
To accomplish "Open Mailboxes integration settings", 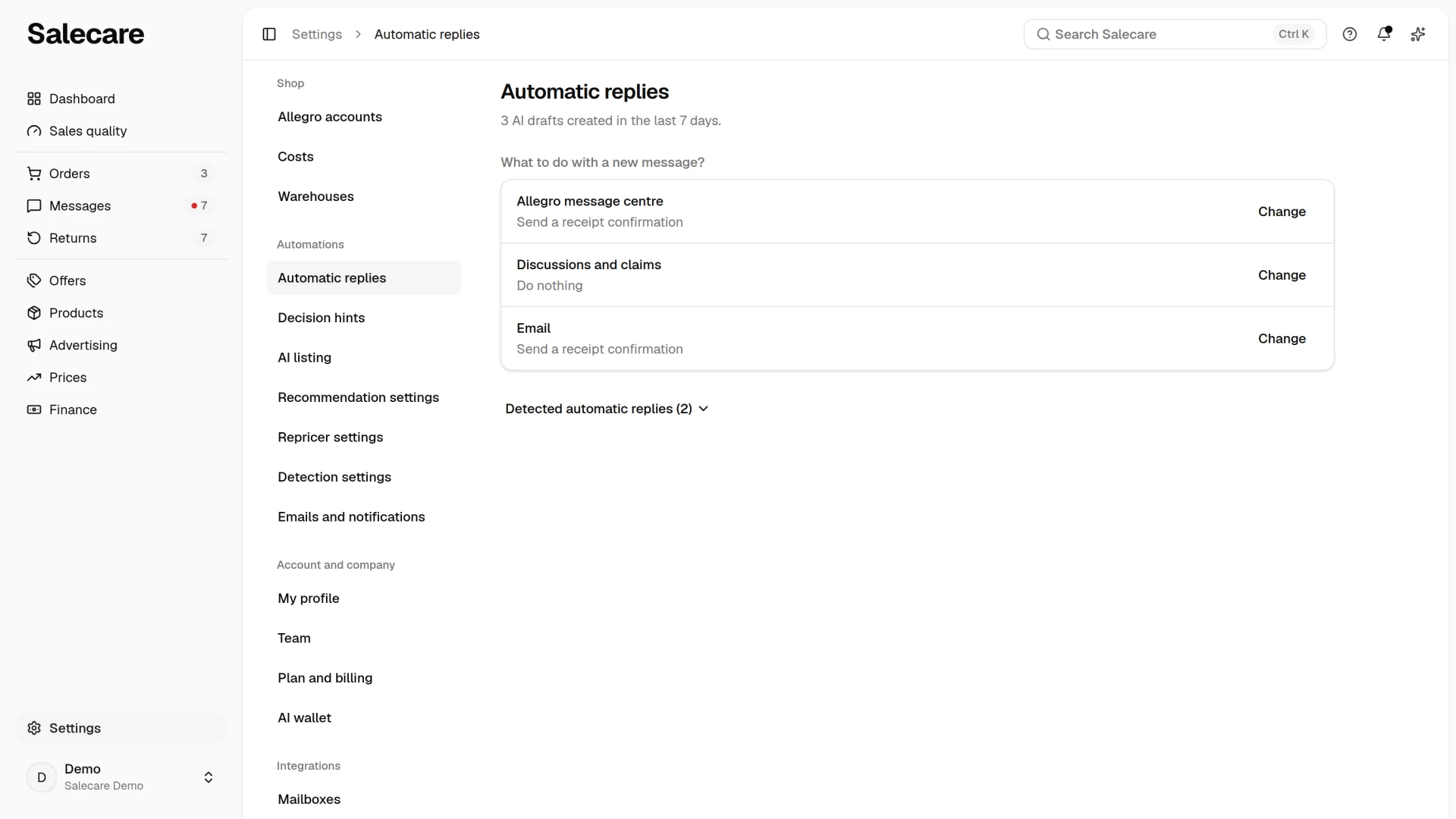I will 363,799.
